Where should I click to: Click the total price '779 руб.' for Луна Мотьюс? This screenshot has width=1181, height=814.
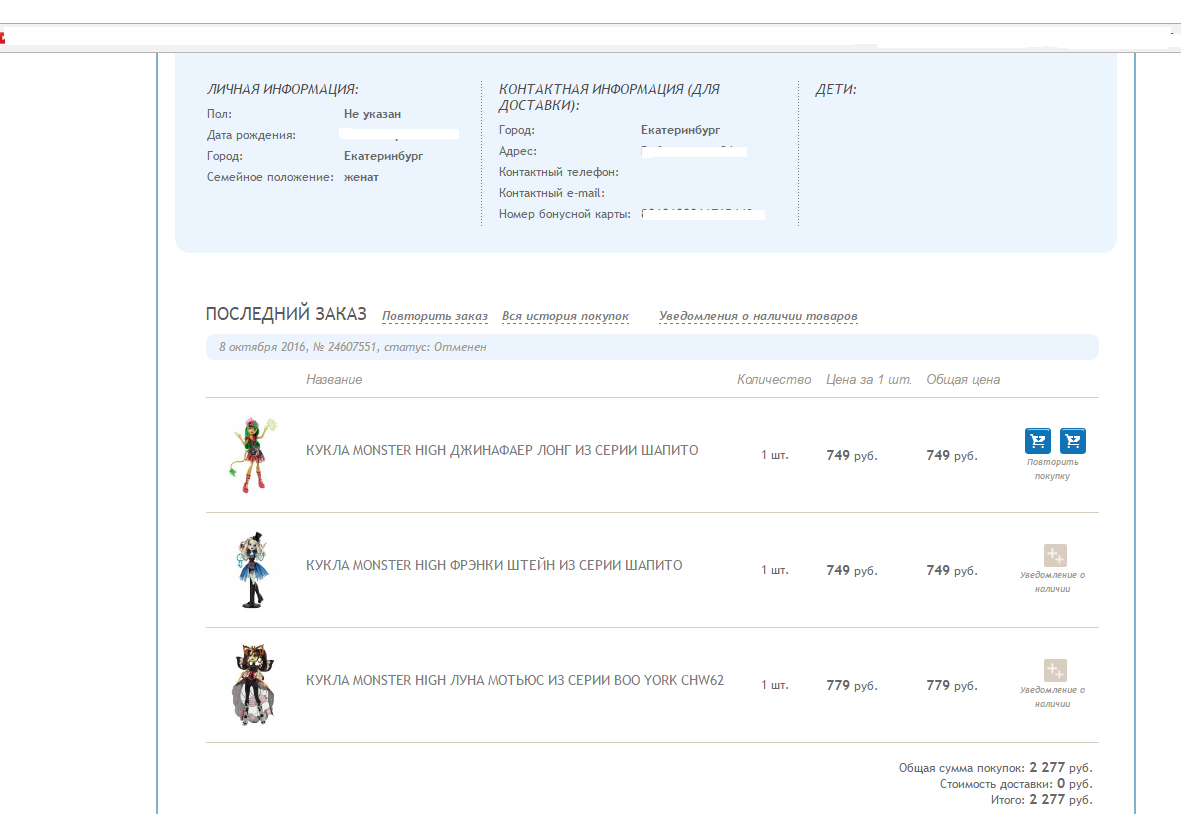pyautogui.click(x=952, y=685)
